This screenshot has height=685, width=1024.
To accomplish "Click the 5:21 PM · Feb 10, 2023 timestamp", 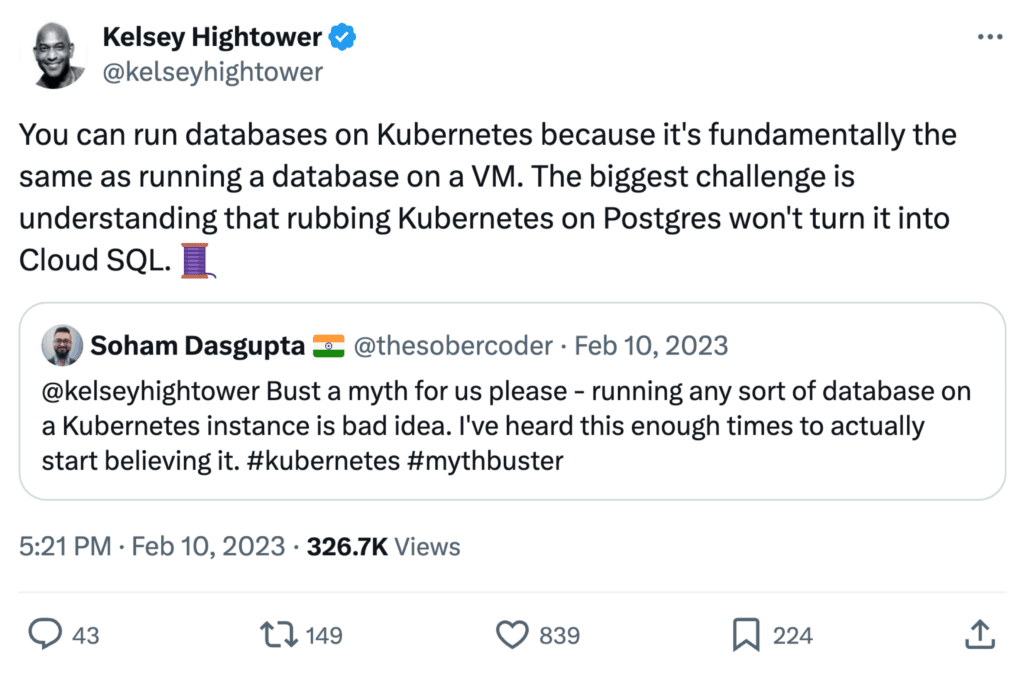I will pyautogui.click(x=151, y=547).
